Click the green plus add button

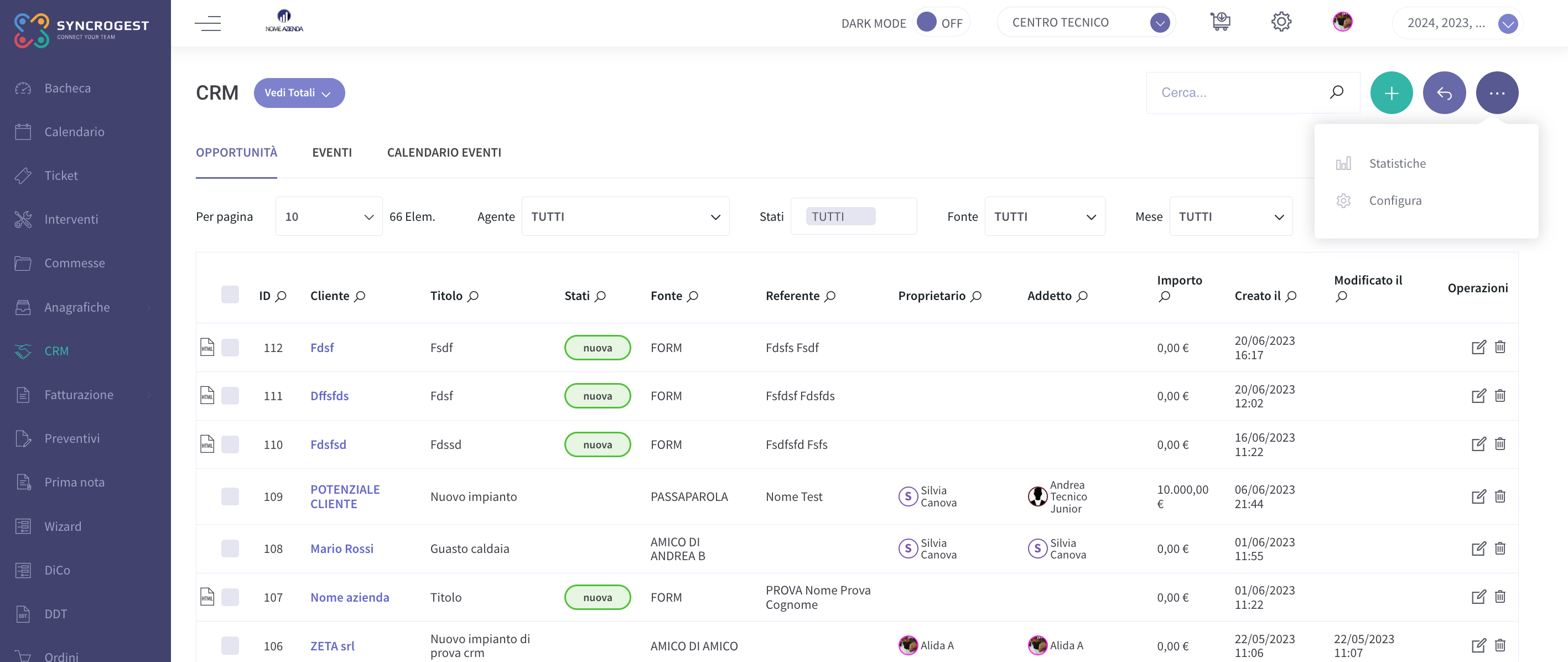(x=1391, y=92)
